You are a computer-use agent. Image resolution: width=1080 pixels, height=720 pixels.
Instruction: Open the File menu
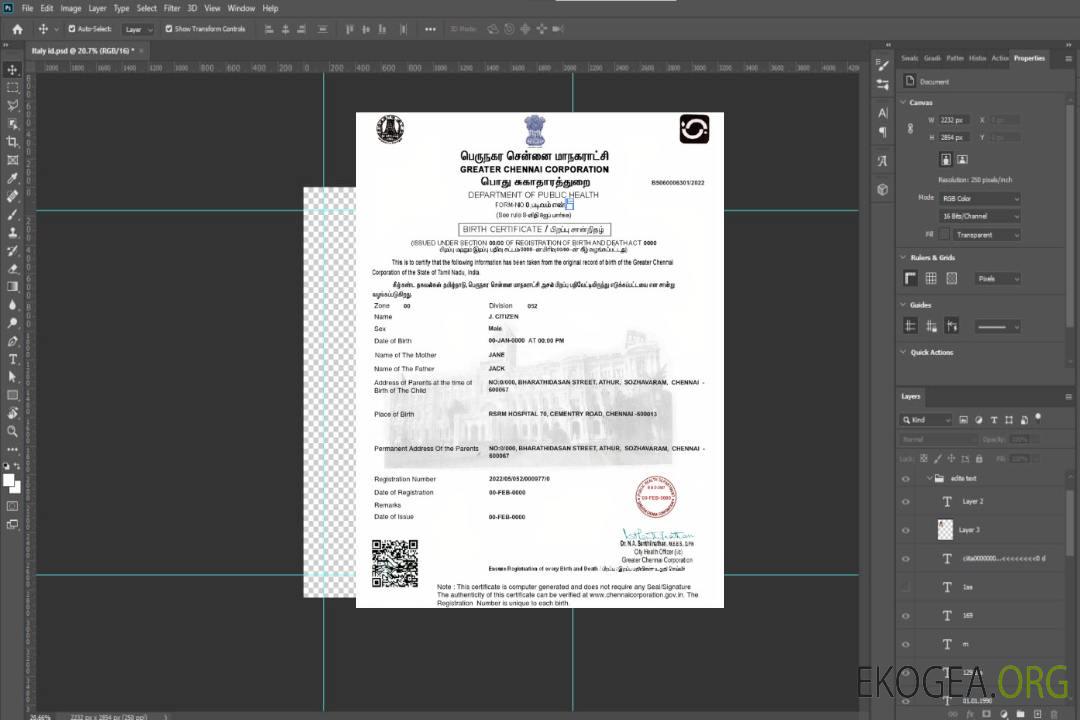coord(28,8)
